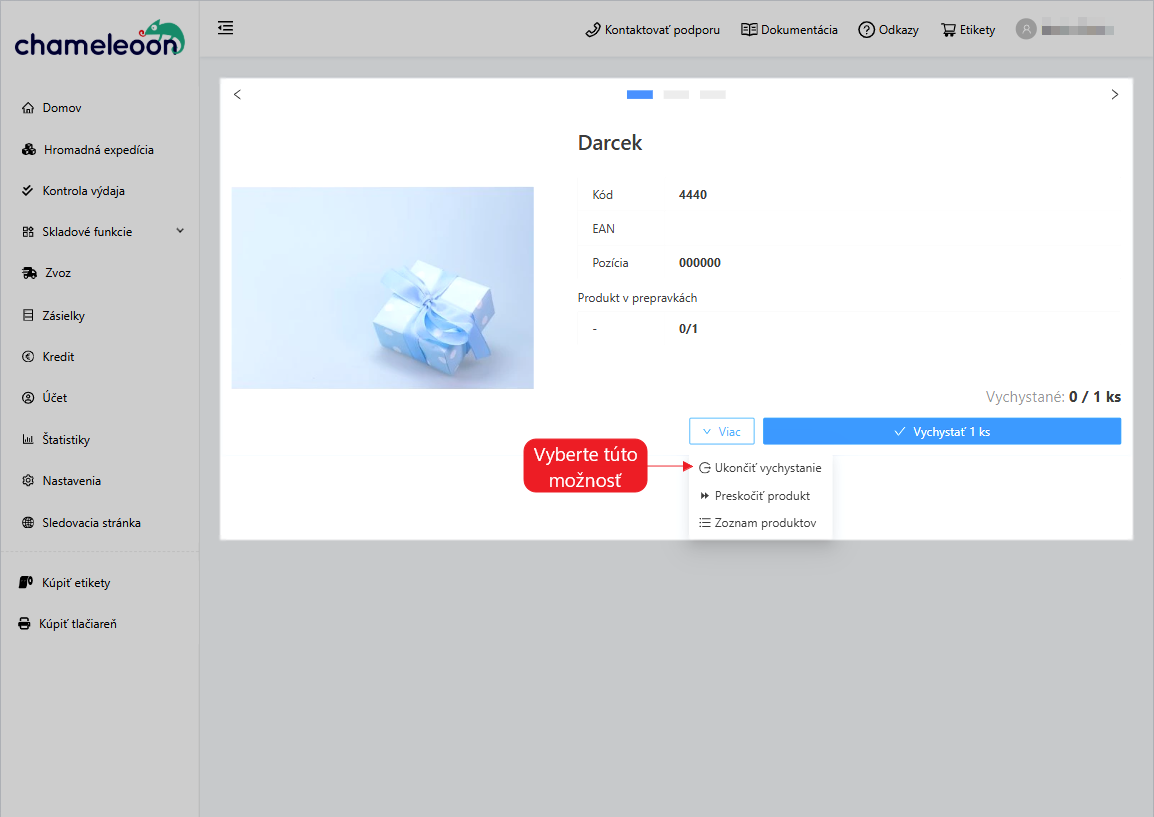Click the bar chart icon beside Štatistiky
Image resolution: width=1154 pixels, height=817 pixels.
coord(28,440)
